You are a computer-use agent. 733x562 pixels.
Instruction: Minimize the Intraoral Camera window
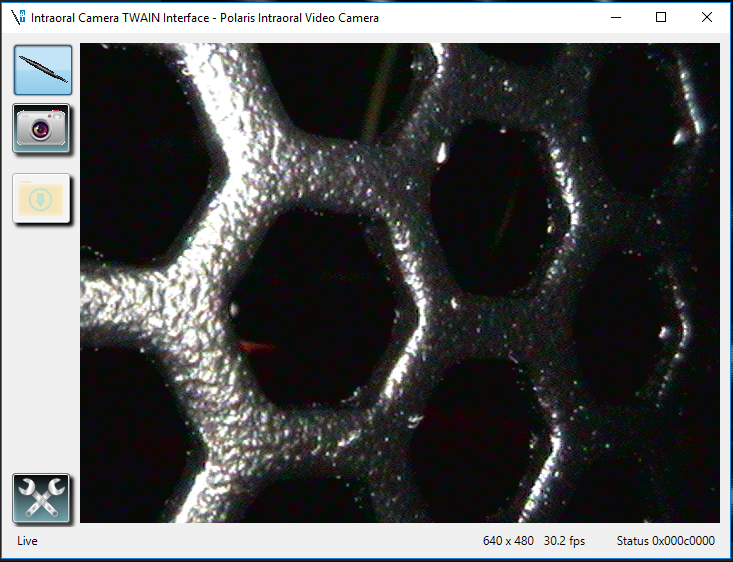click(614, 17)
